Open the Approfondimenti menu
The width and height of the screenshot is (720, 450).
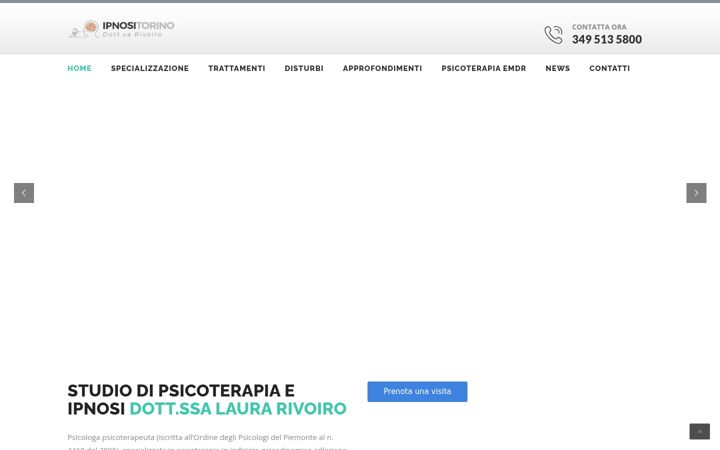382,68
